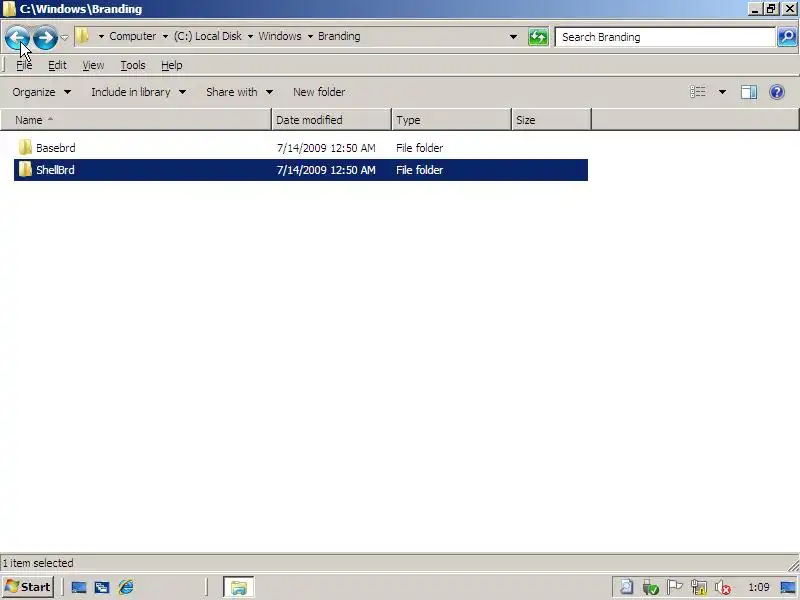Launch PowerShell from the taskbar

point(102,587)
